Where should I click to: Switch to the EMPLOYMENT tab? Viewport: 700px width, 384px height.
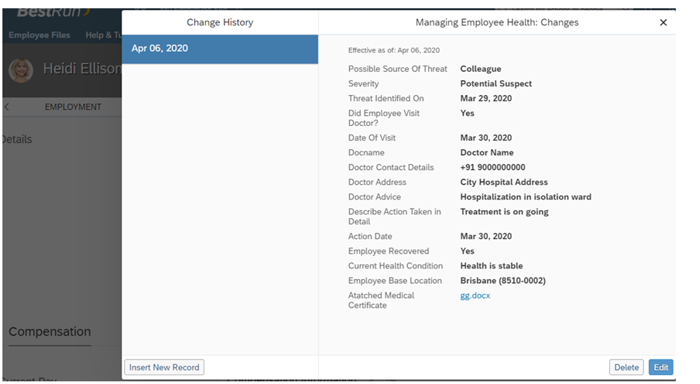(73, 107)
